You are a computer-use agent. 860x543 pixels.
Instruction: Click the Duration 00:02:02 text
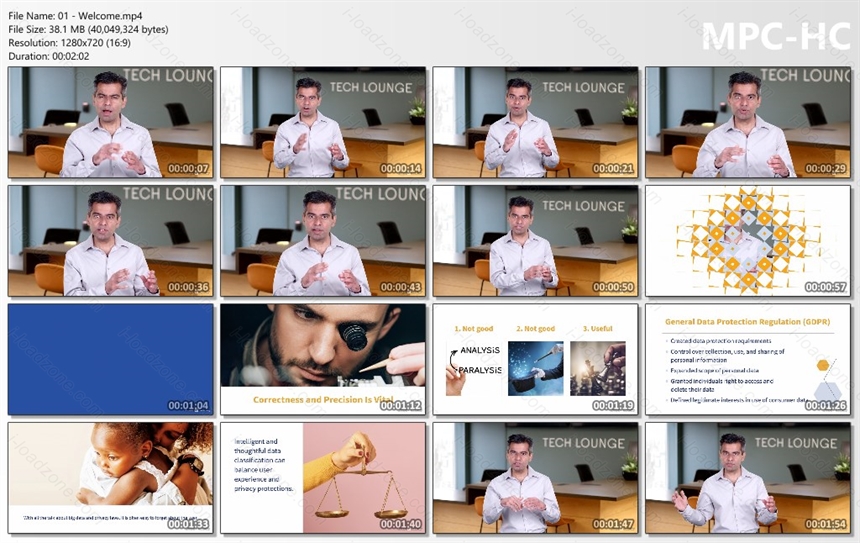tap(49, 56)
